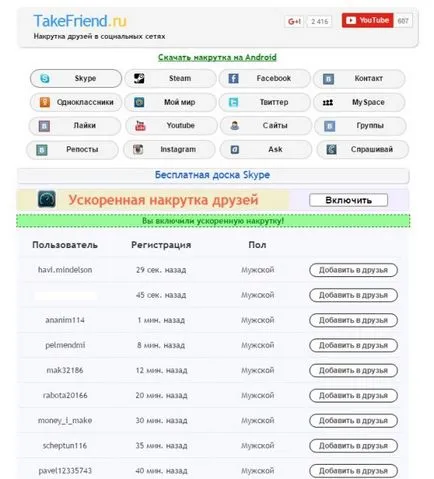This screenshot has height=479, width=434.
Task: Click the MySpace people icon
Action: pyautogui.click(x=328, y=102)
